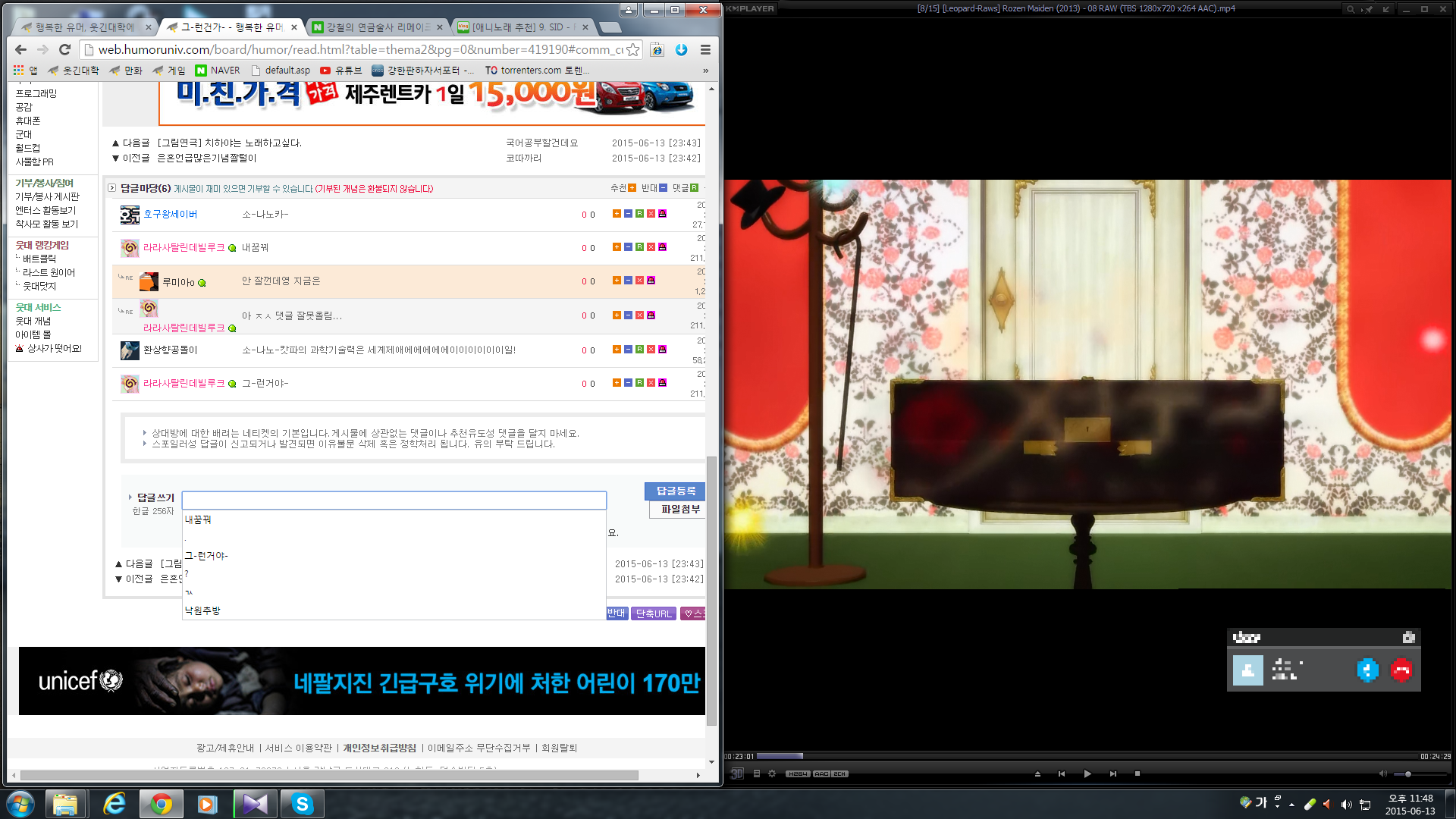
Task: Switch to [애니노래 추천] 9. SID tab
Action: pos(523,27)
